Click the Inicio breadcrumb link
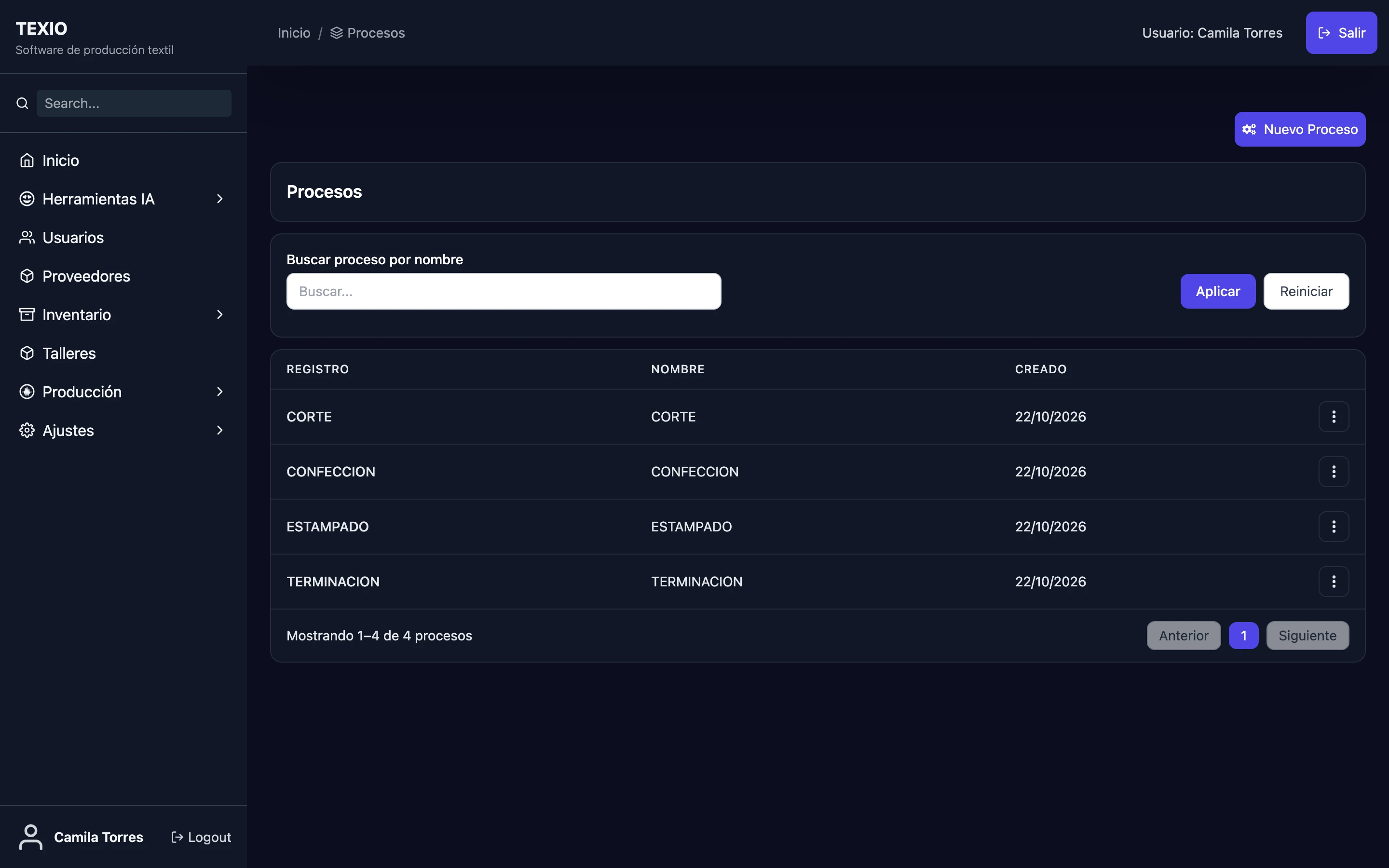 [x=294, y=33]
